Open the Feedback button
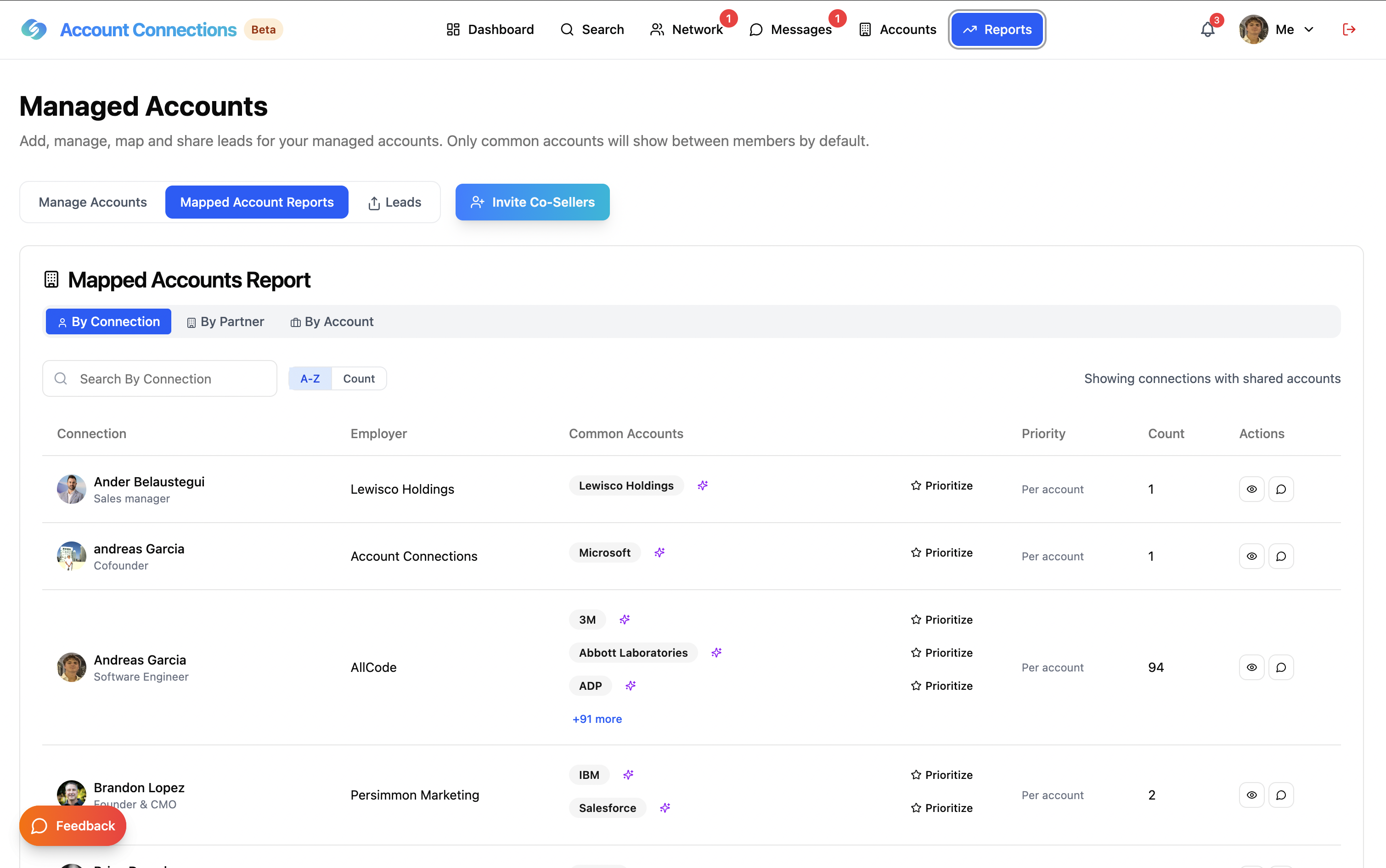The height and width of the screenshot is (868, 1386). coord(73,826)
